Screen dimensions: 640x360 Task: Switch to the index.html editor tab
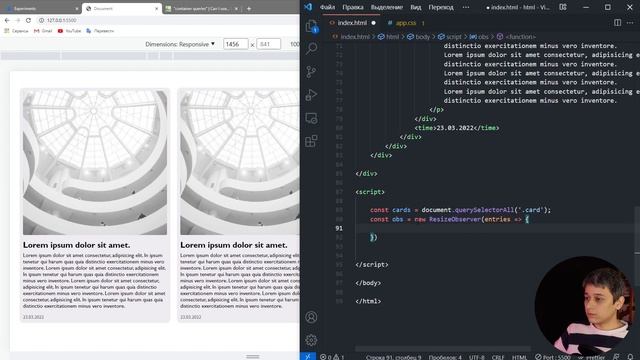pos(352,23)
